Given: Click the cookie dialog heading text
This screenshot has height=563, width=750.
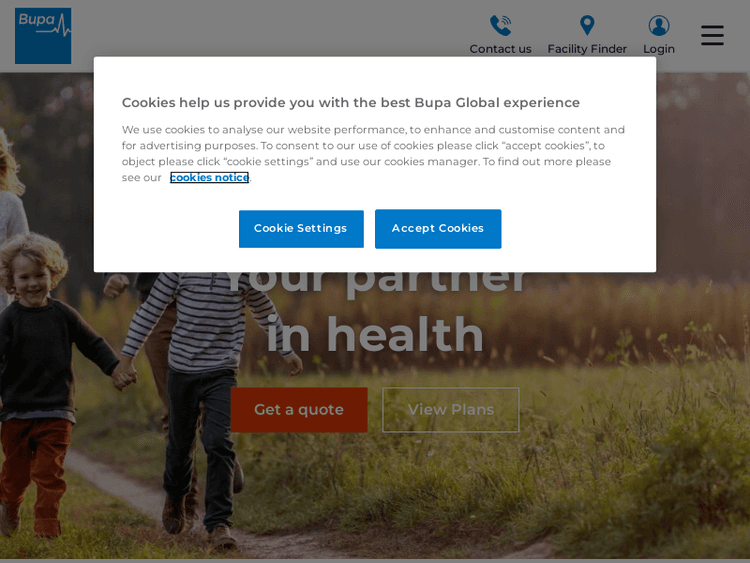Looking at the screenshot, I should tap(351, 102).
